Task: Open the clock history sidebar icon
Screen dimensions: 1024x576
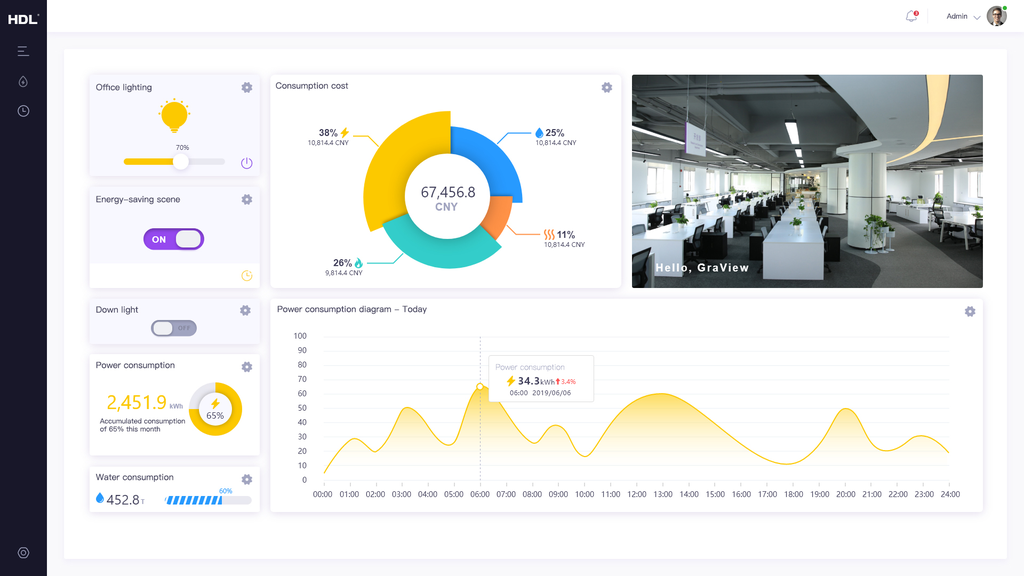Action: click(23, 111)
